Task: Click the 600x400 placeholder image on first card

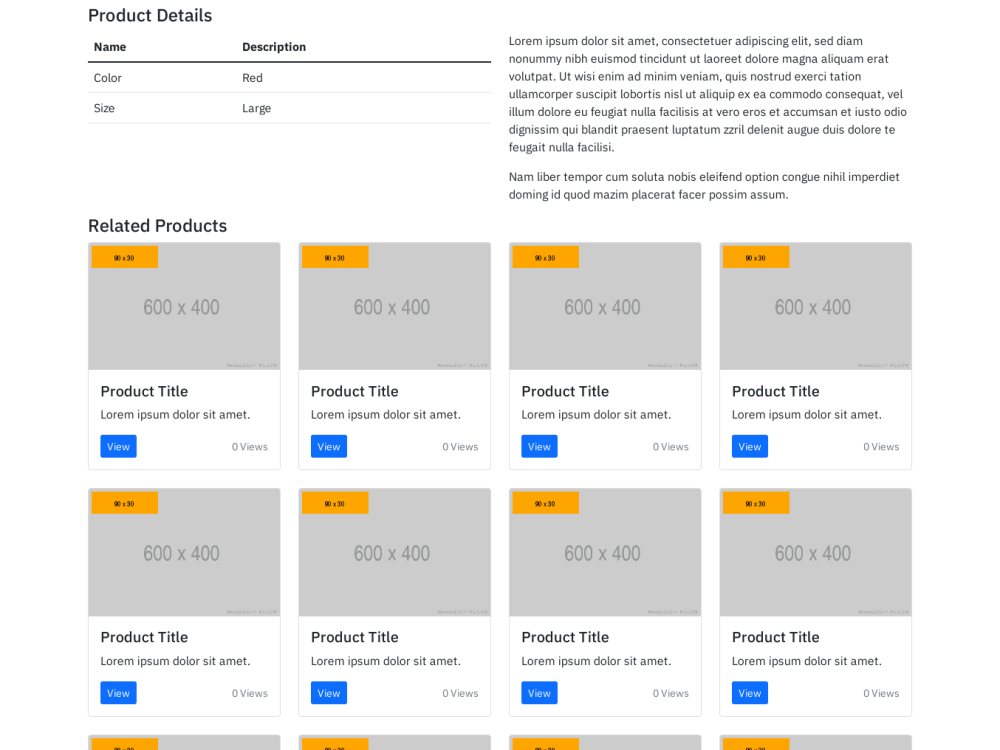Action: 184,306
